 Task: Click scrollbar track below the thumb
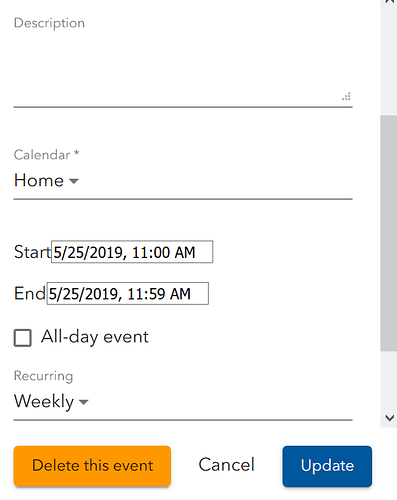click(x=389, y=381)
